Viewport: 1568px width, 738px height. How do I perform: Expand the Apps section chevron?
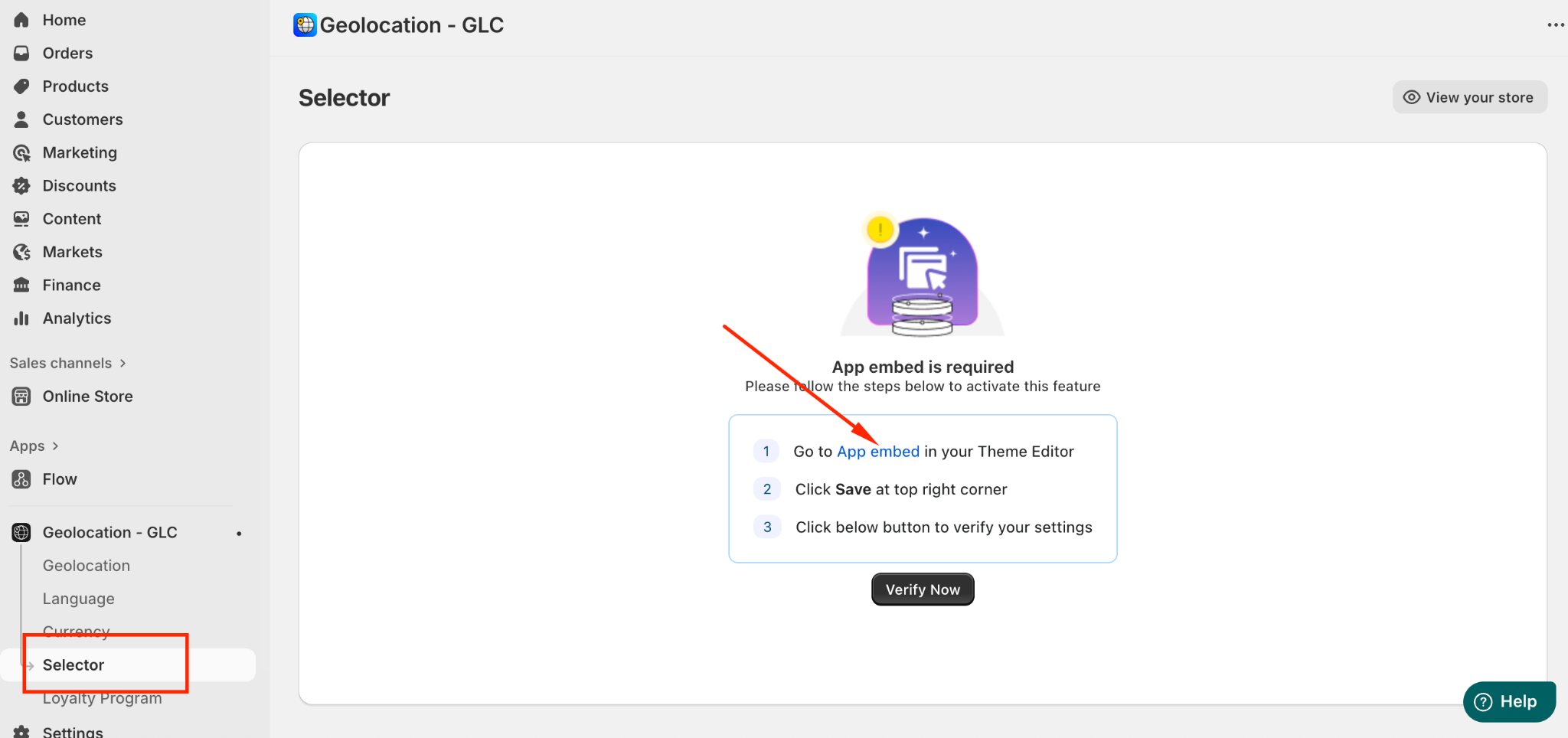(x=55, y=446)
